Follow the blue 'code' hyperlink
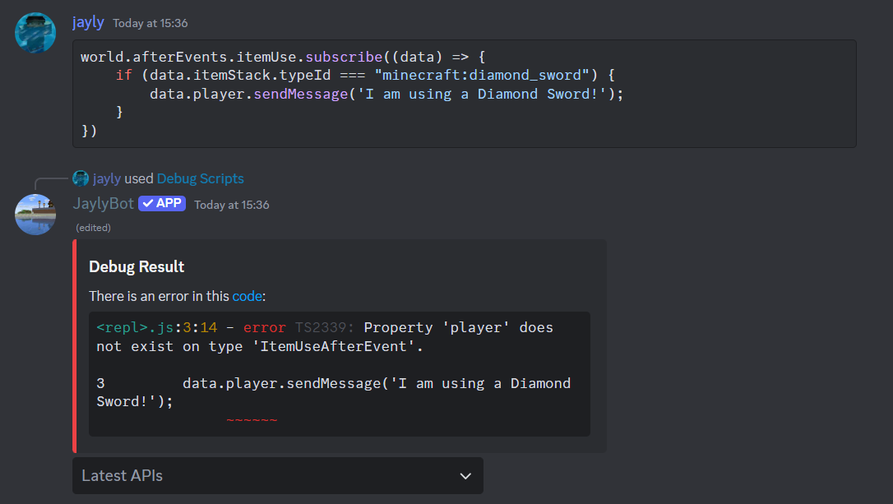This screenshot has width=893, height=504. (248, 296)
